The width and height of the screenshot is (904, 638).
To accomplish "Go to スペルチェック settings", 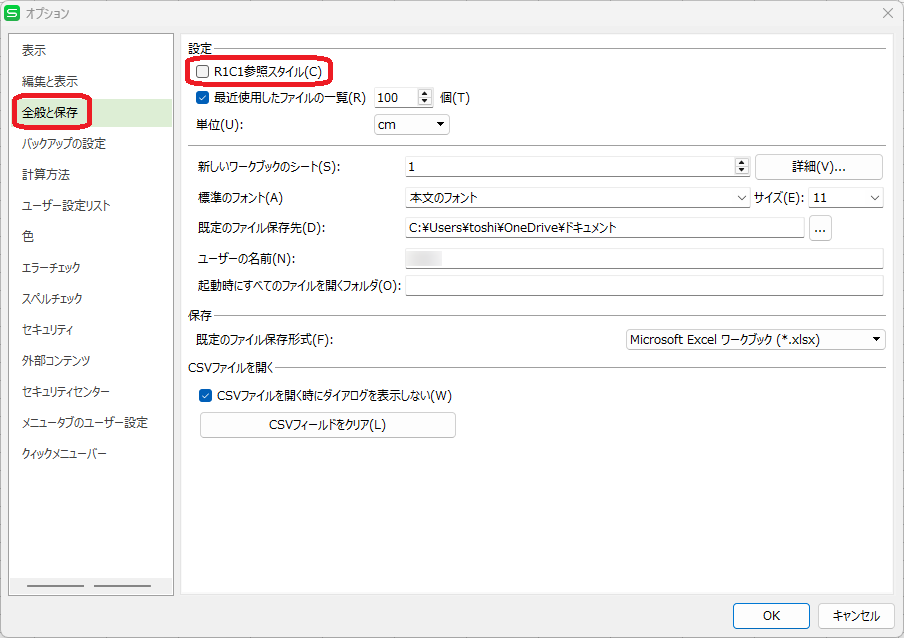I will 52,299.
